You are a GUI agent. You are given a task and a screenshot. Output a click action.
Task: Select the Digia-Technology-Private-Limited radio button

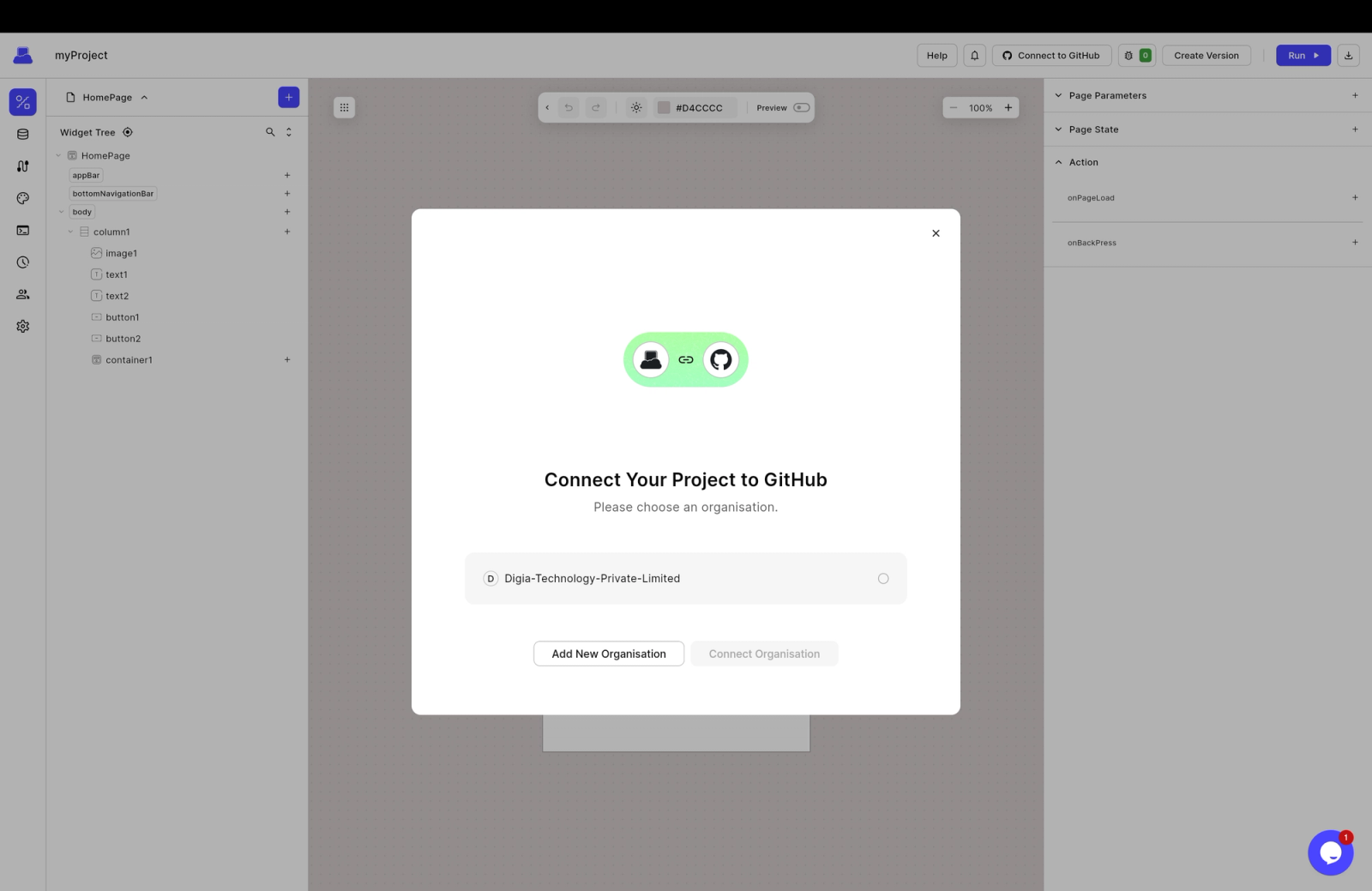(883, 579)
